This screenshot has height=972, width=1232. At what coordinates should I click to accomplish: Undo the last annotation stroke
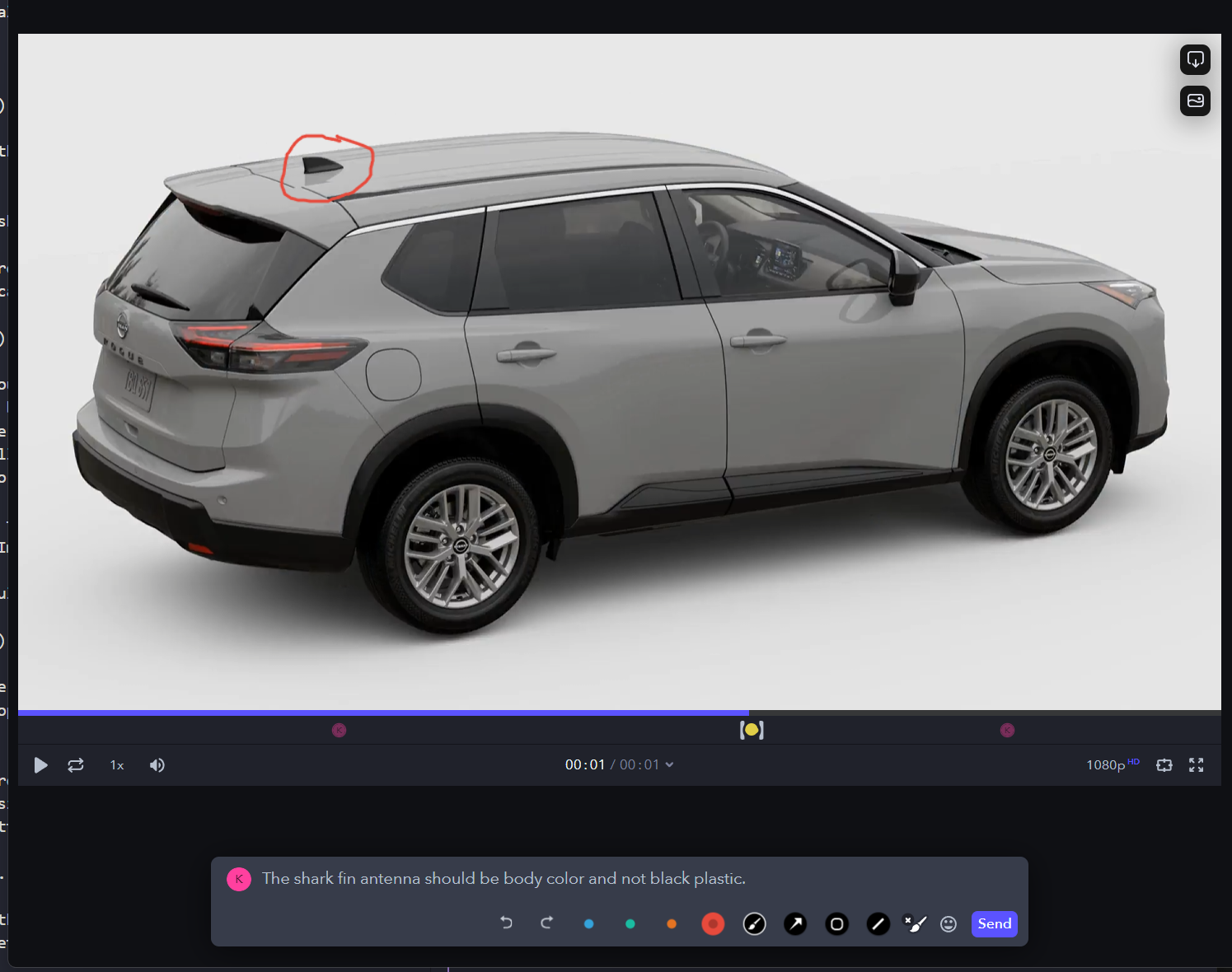(x=506, y=923)
